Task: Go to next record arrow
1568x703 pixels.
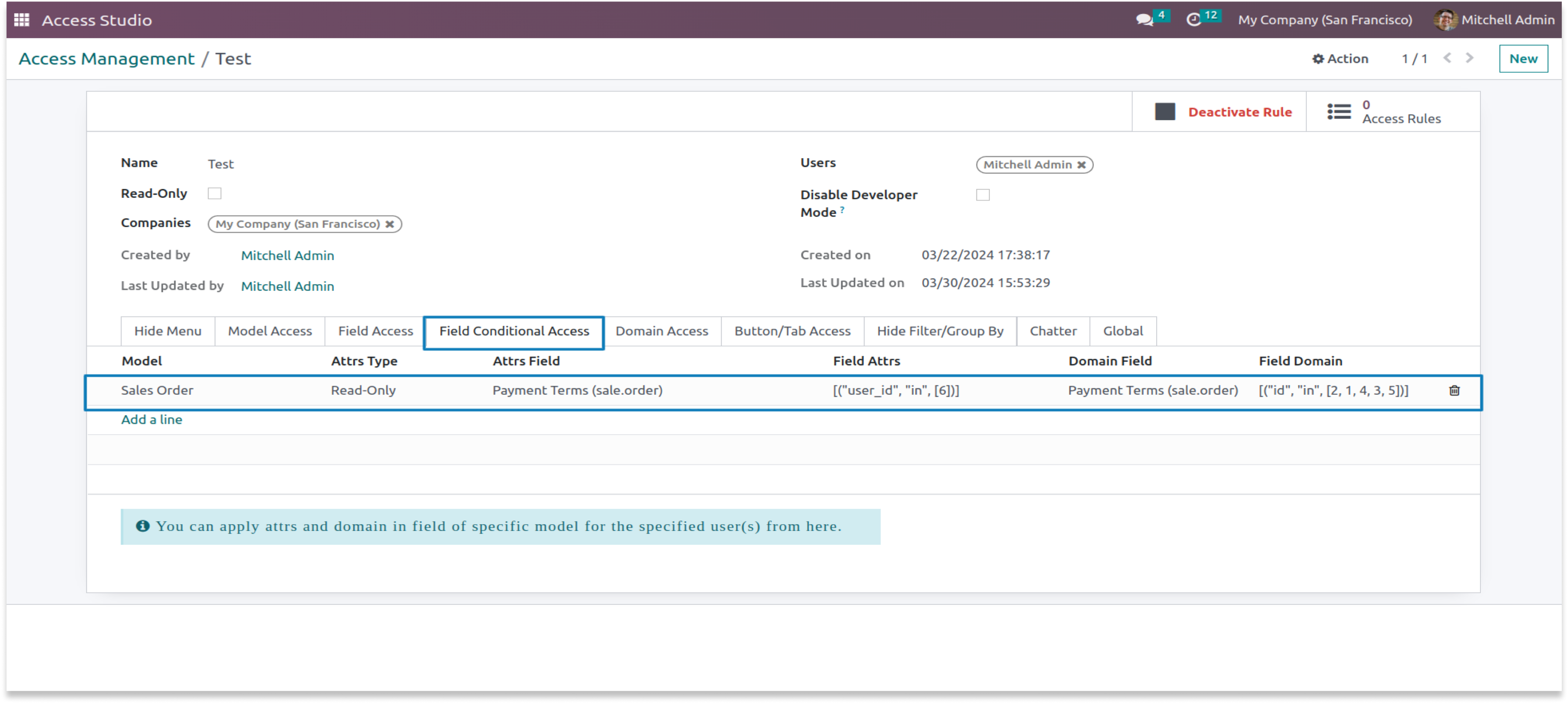Action: (1469, 59)
